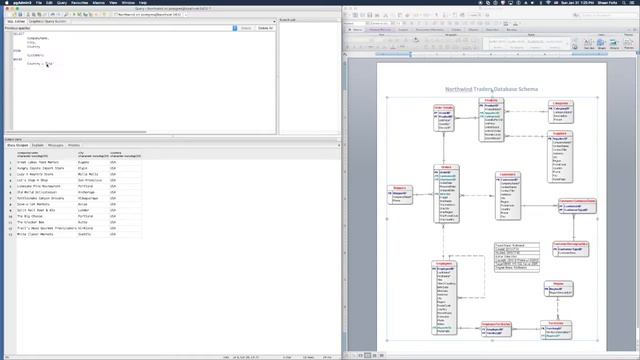Select the city column header
The height and width of the screenshot is (360, 640).
point(93,154)
